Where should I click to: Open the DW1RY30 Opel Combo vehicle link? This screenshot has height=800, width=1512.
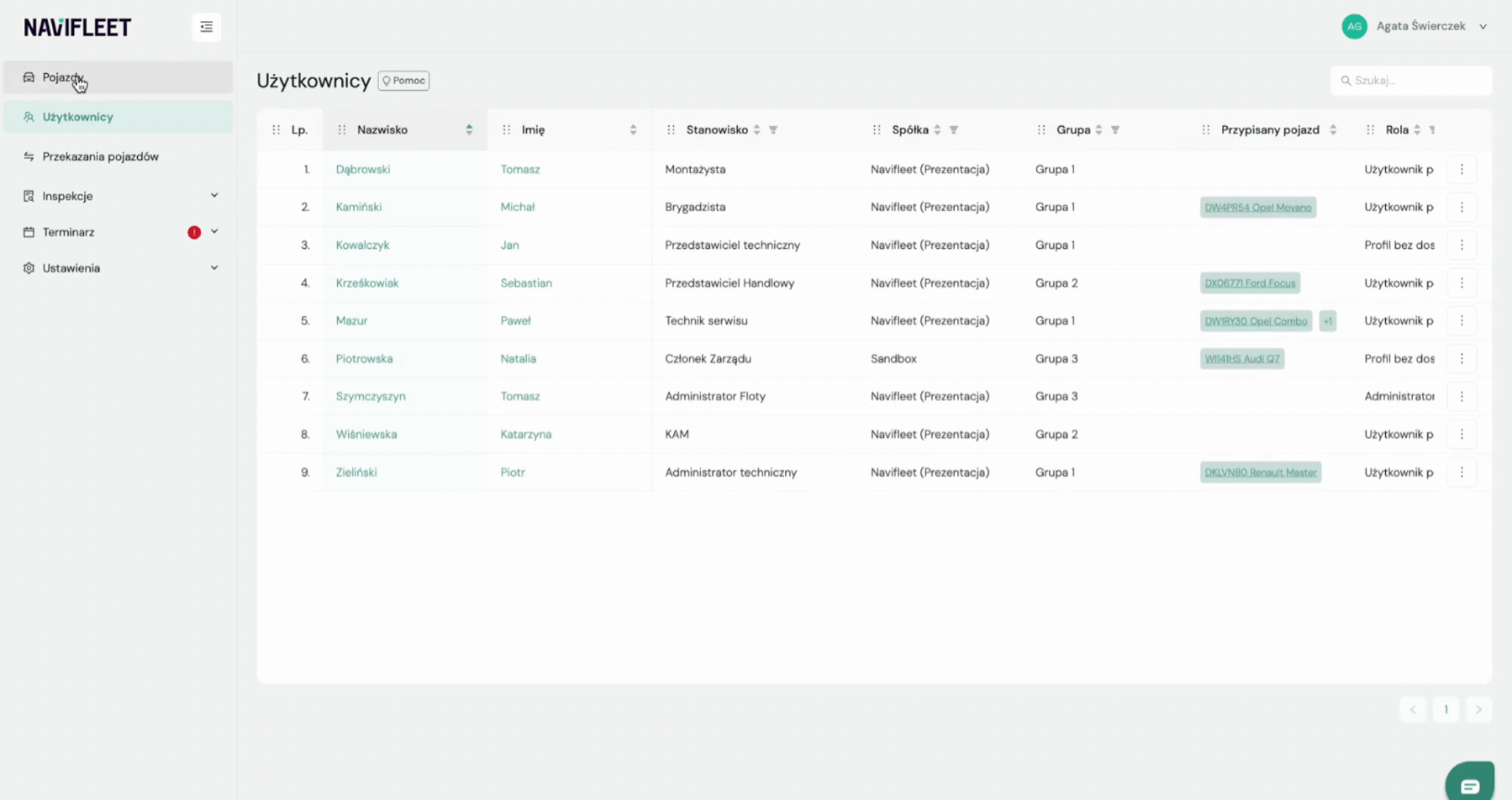pos(1256,321)
